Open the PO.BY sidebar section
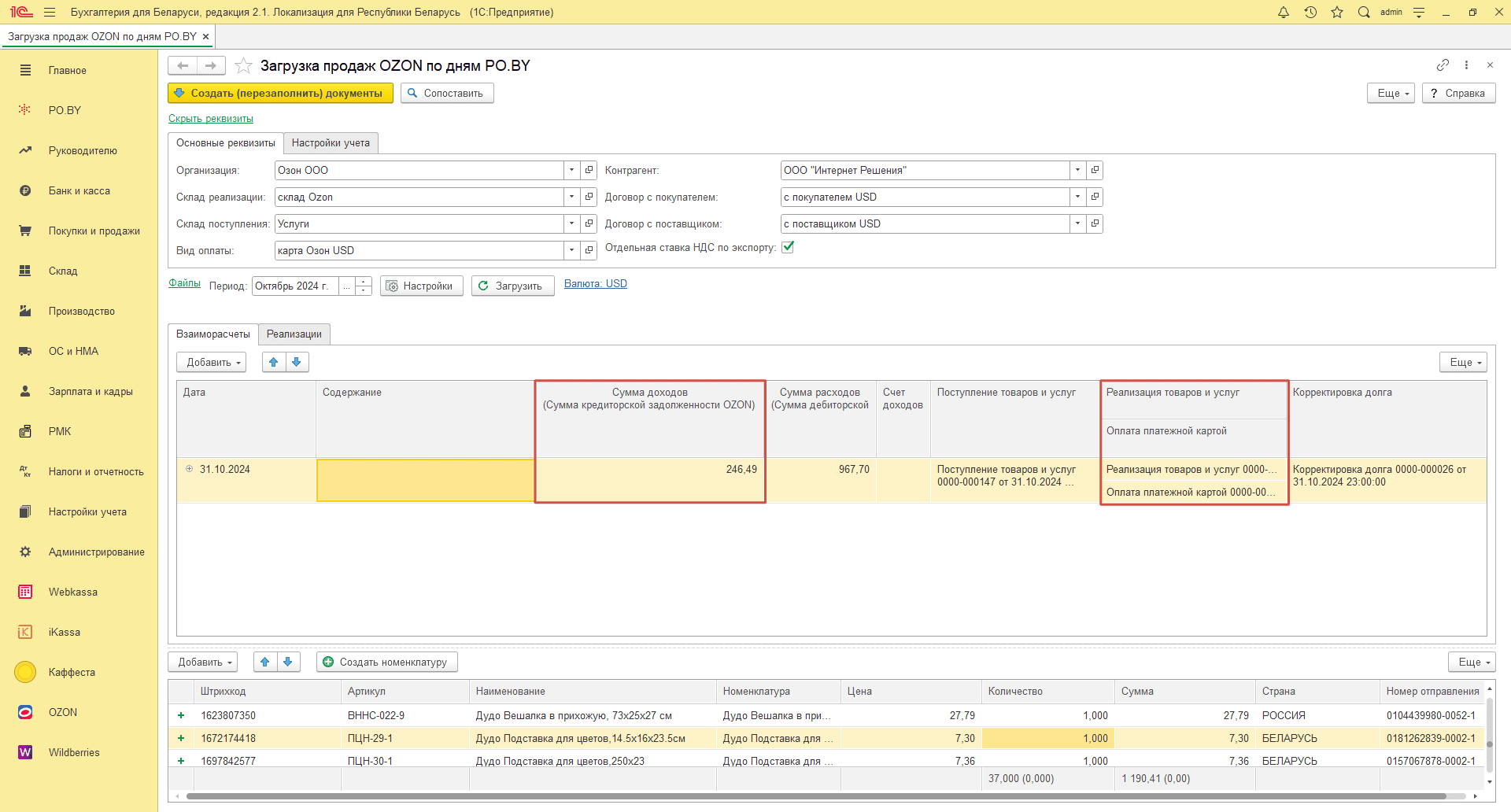This screenshot has width=1511, height=812. [x=65, y=110]
